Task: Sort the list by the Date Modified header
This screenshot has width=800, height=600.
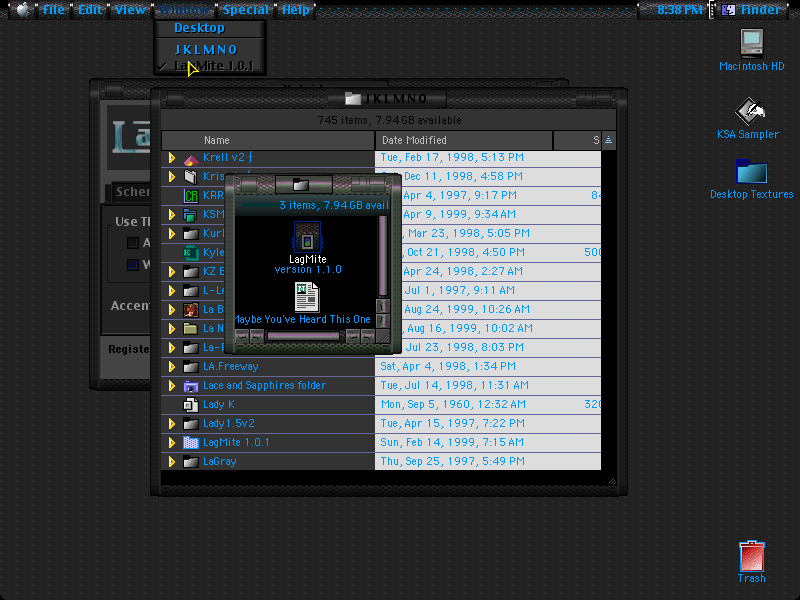Action: click(464, 140)
